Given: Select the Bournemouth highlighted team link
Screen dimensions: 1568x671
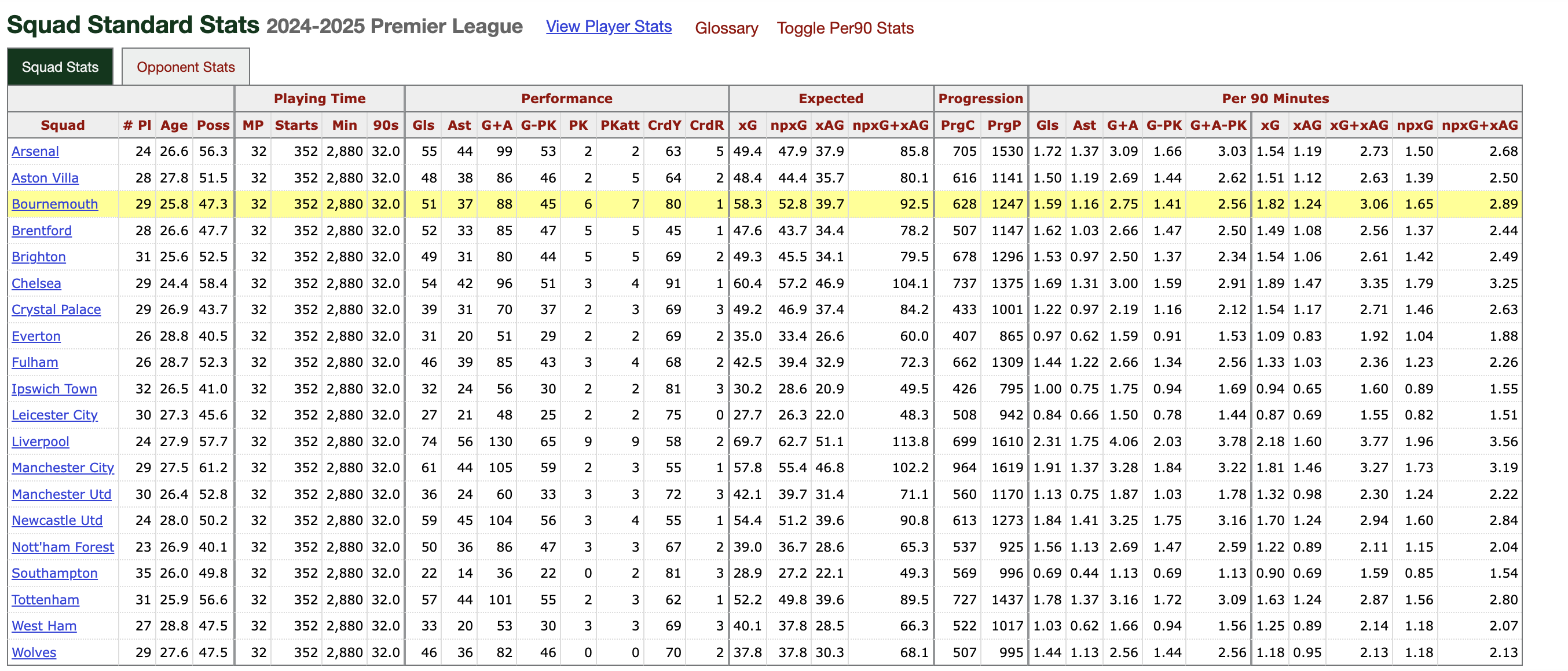Looking at the screenshot, I should click(55, 204).
